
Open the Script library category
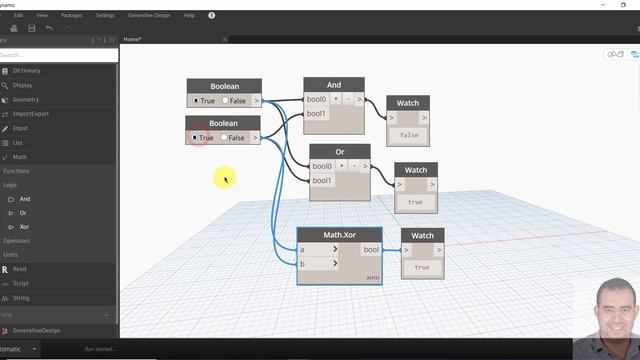coord(58,283)
